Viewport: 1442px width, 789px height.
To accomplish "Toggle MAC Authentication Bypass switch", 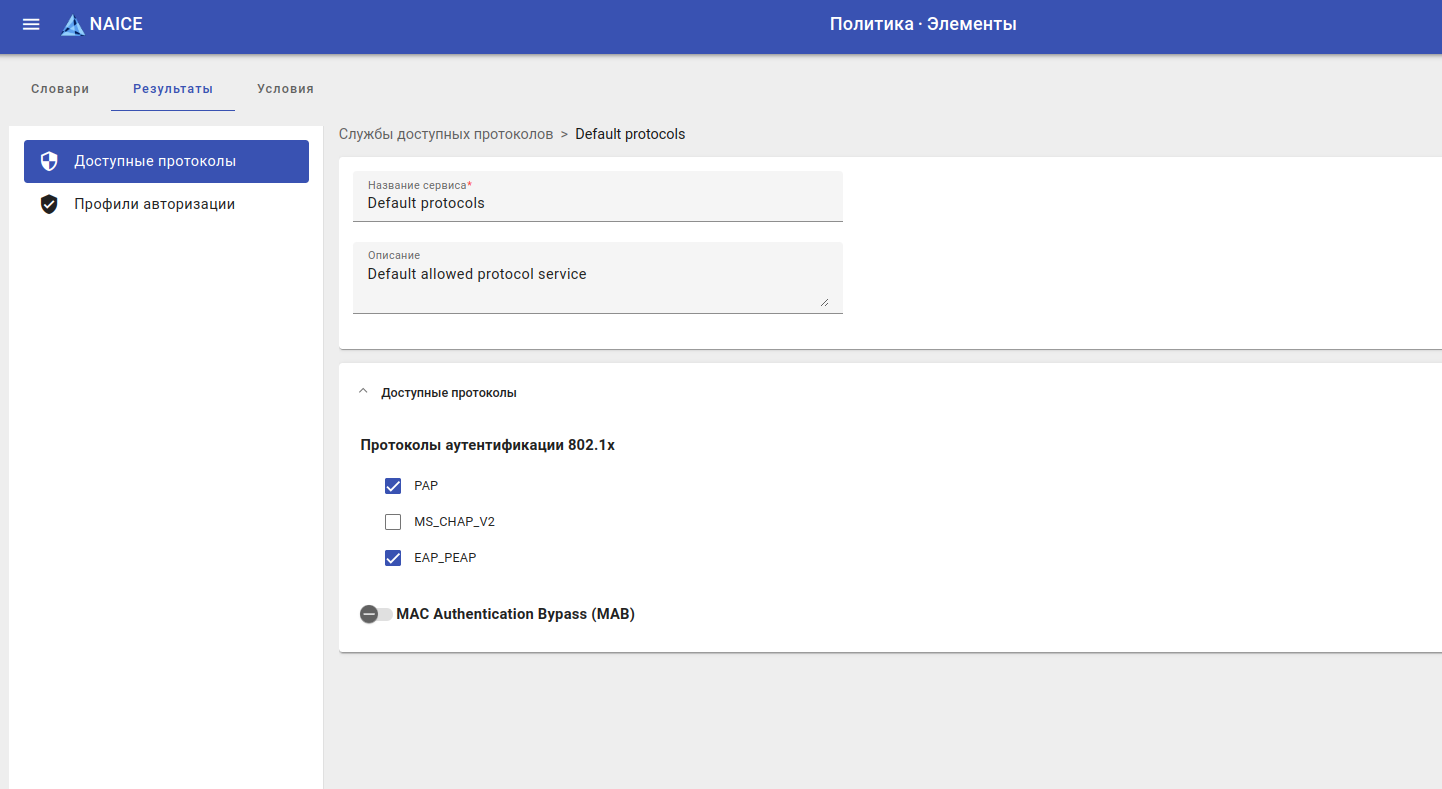I will pyautogui.click(x=376, y=614).
